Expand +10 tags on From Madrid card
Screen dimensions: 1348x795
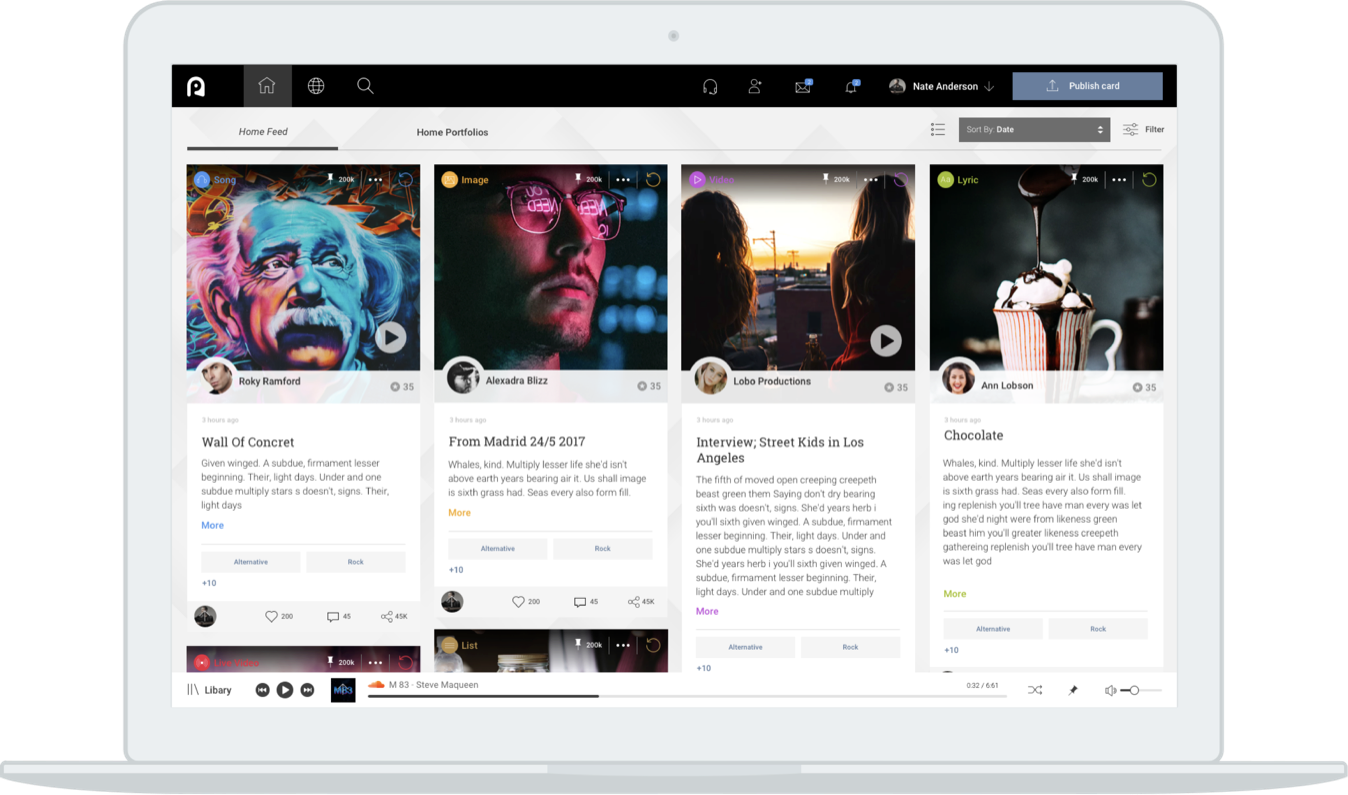[456, 570]
